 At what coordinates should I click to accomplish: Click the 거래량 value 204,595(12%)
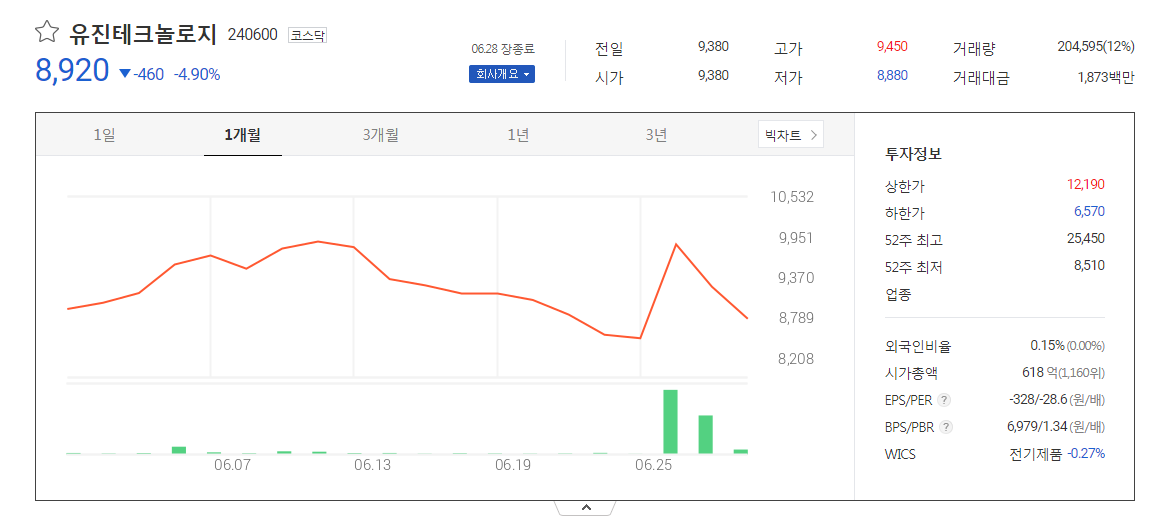[1096, 46]
